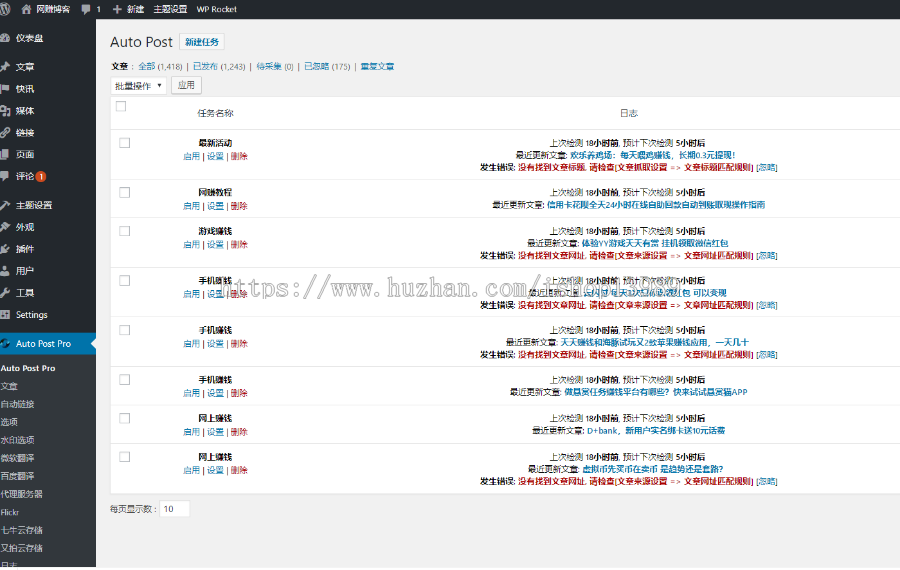Check the box for the 最新活动 task
Viewport: 900px width, 570px height.
(x=125, y=143)
